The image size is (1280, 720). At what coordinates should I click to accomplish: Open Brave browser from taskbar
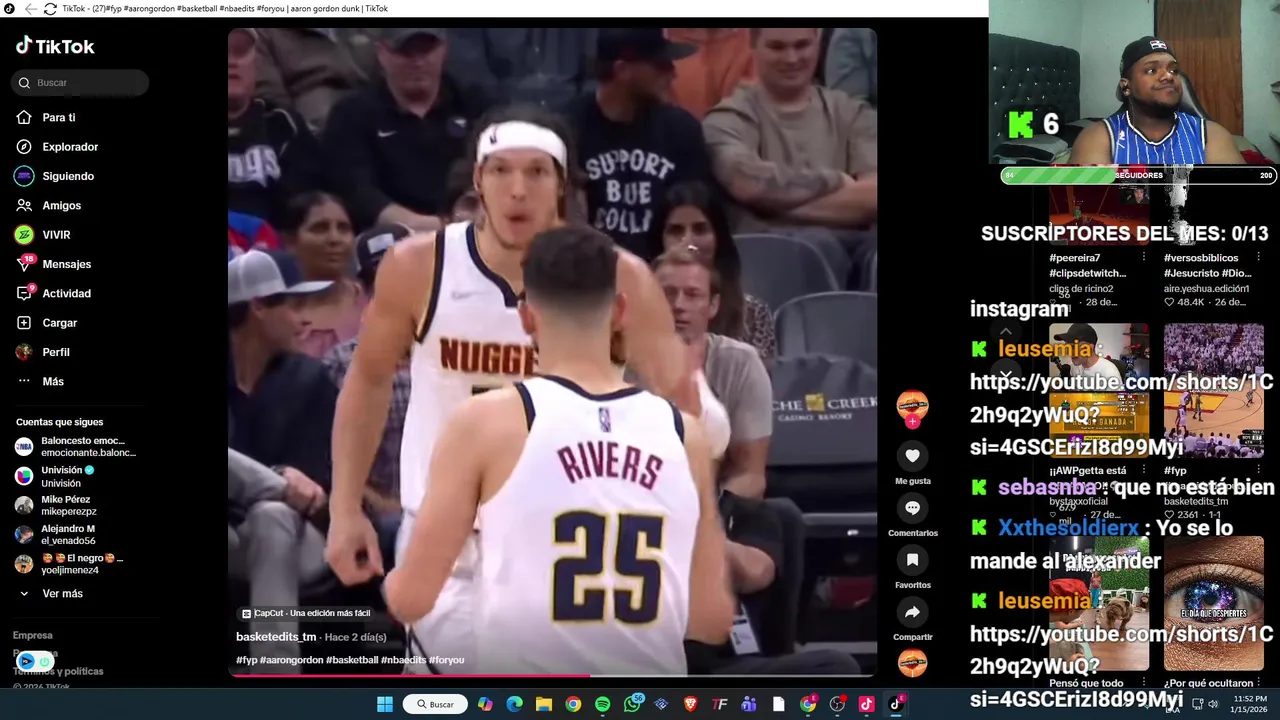690,704
